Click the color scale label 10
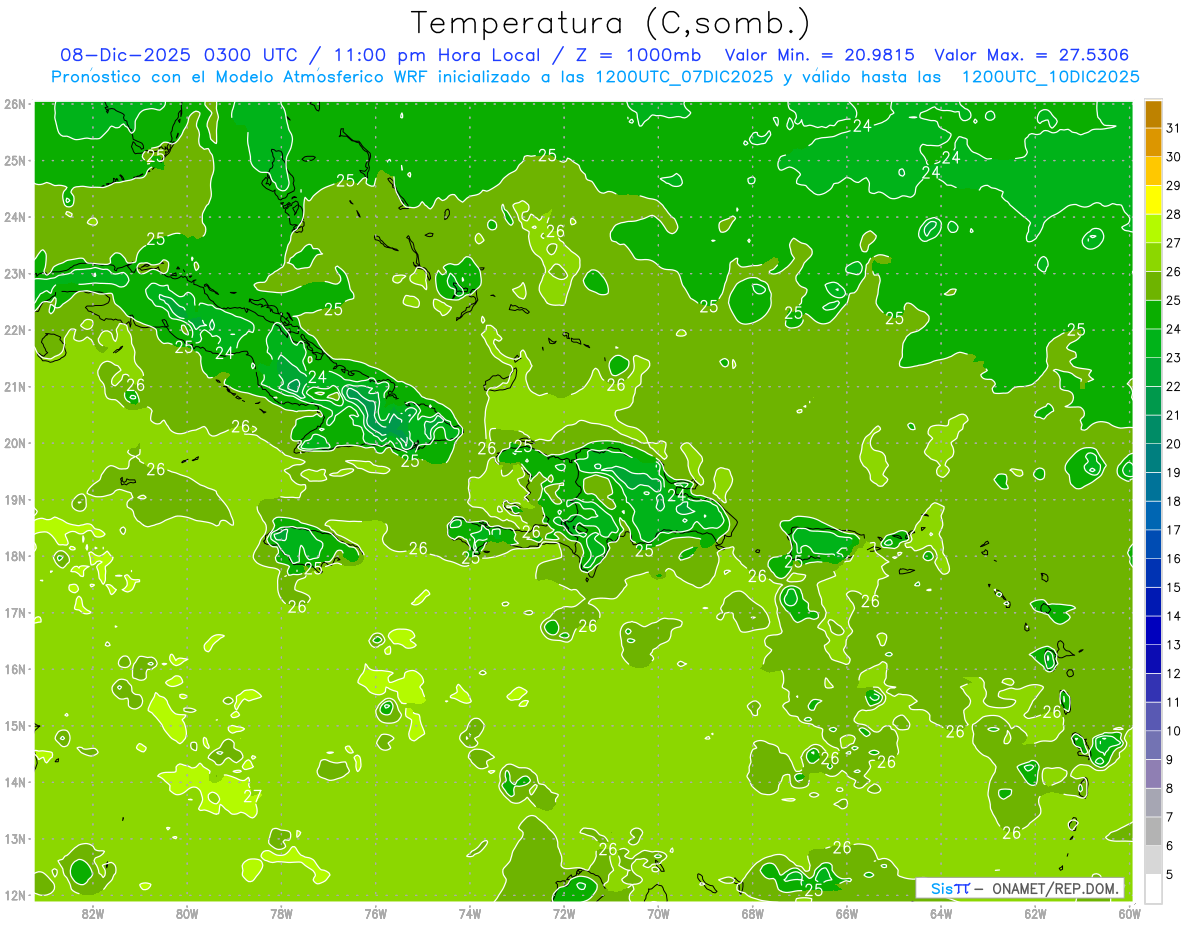Screen dimensions: 1200x927 click(x=1174, y=730)
